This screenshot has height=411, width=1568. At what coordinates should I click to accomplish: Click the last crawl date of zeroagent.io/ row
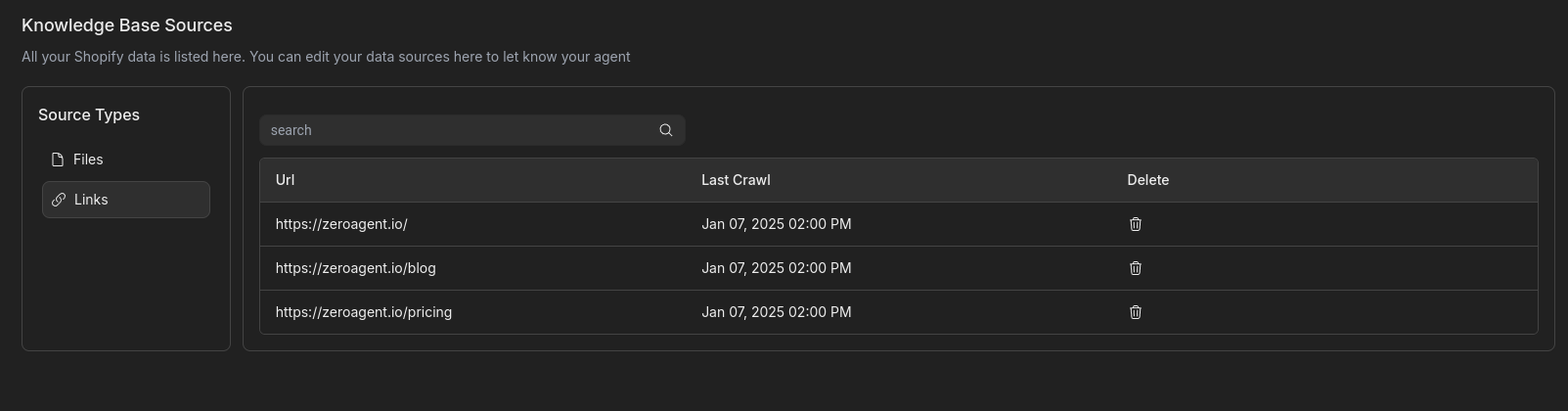[776, 224]
